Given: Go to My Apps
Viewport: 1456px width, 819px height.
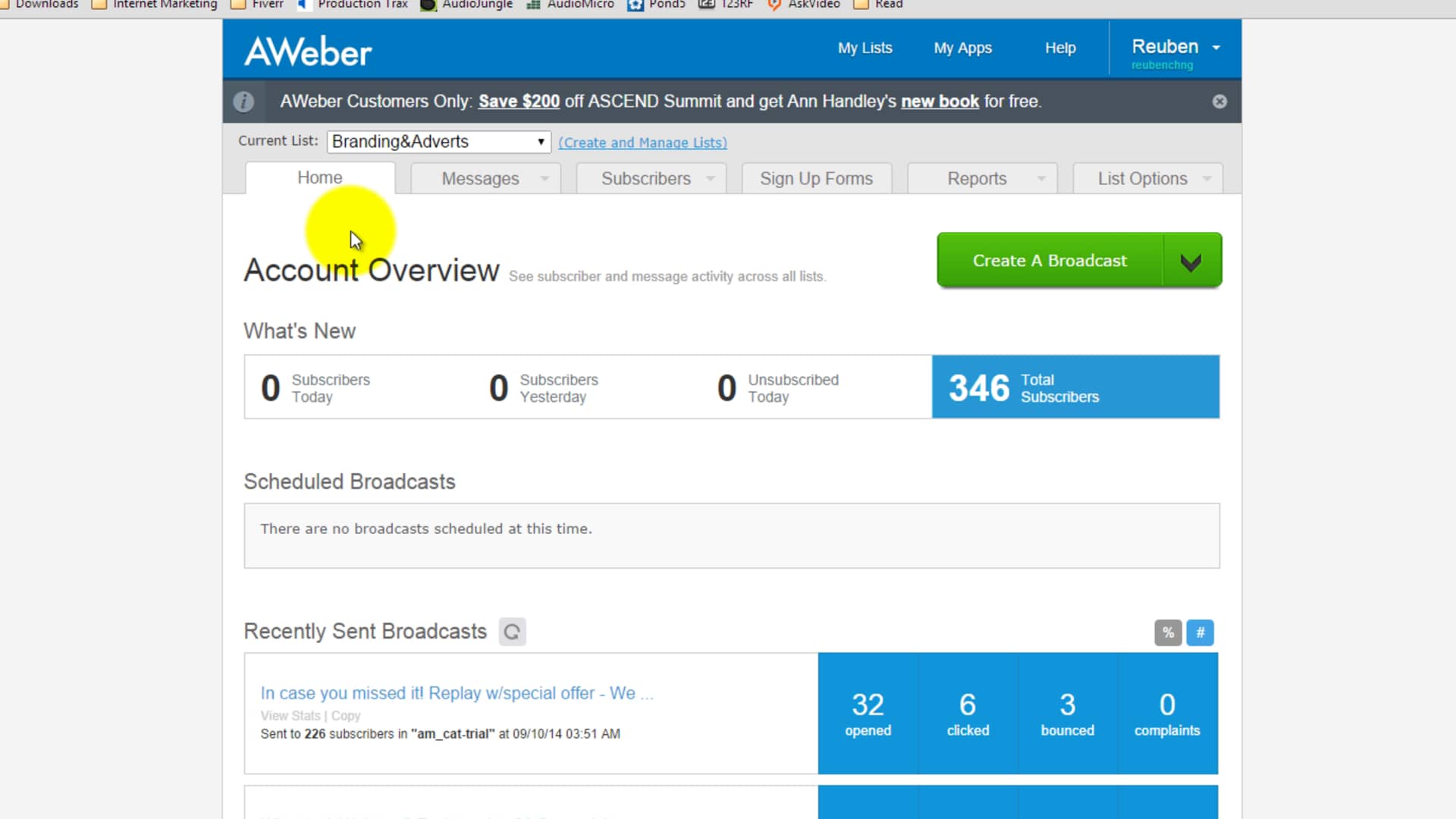Looking at the screenshot, I should tap(963, 48).
